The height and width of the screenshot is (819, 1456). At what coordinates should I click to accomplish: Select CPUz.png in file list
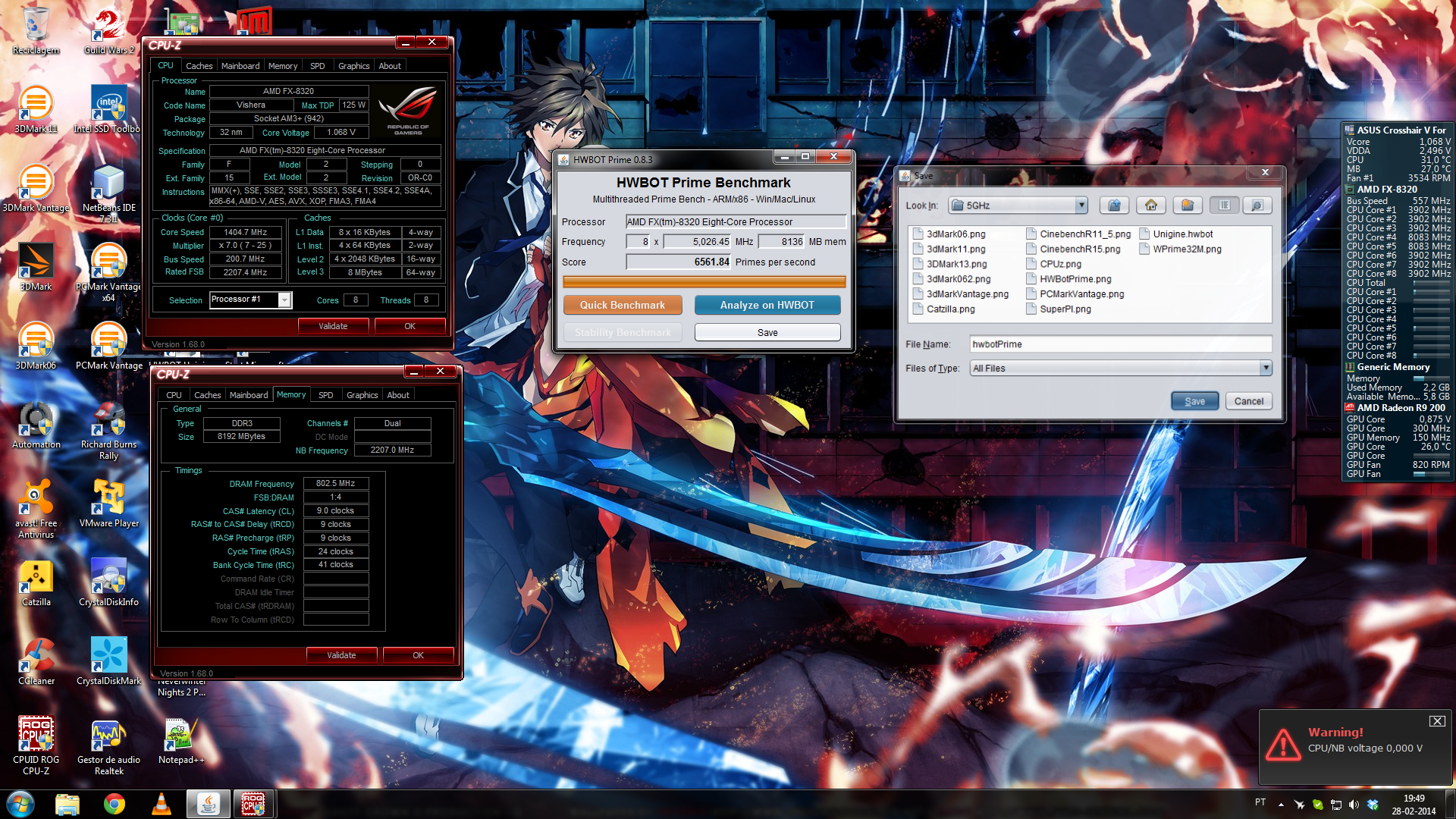point(1053,264)
